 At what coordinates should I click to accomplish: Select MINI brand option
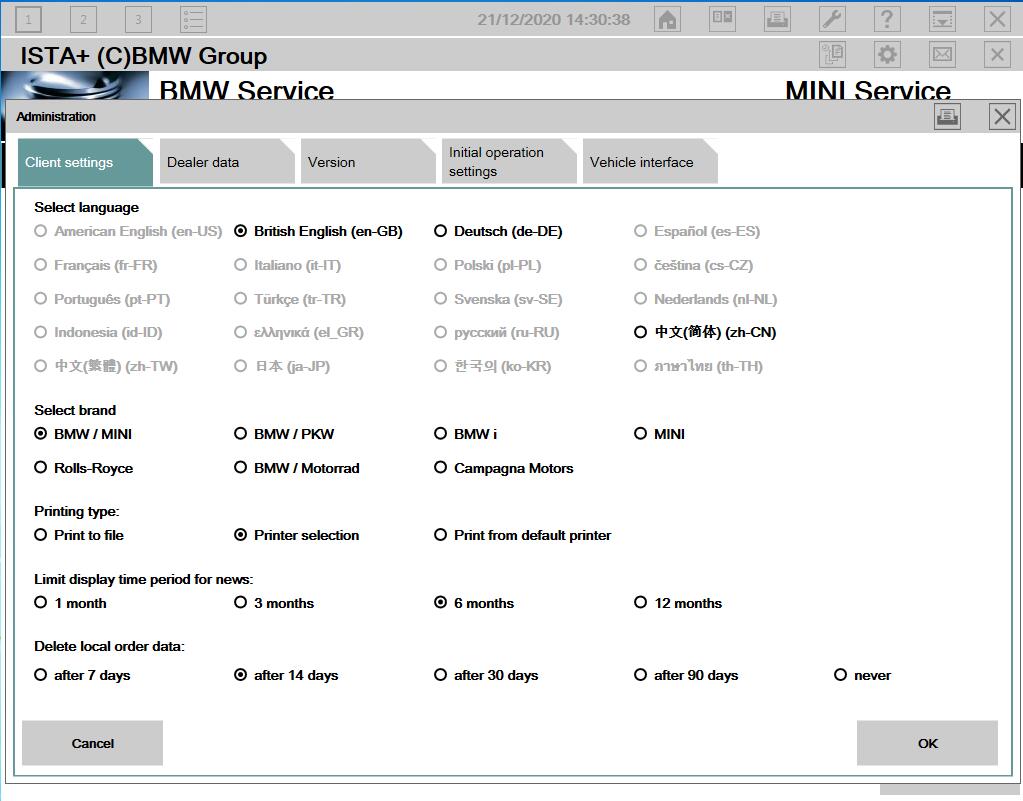(x=660, y=434)
